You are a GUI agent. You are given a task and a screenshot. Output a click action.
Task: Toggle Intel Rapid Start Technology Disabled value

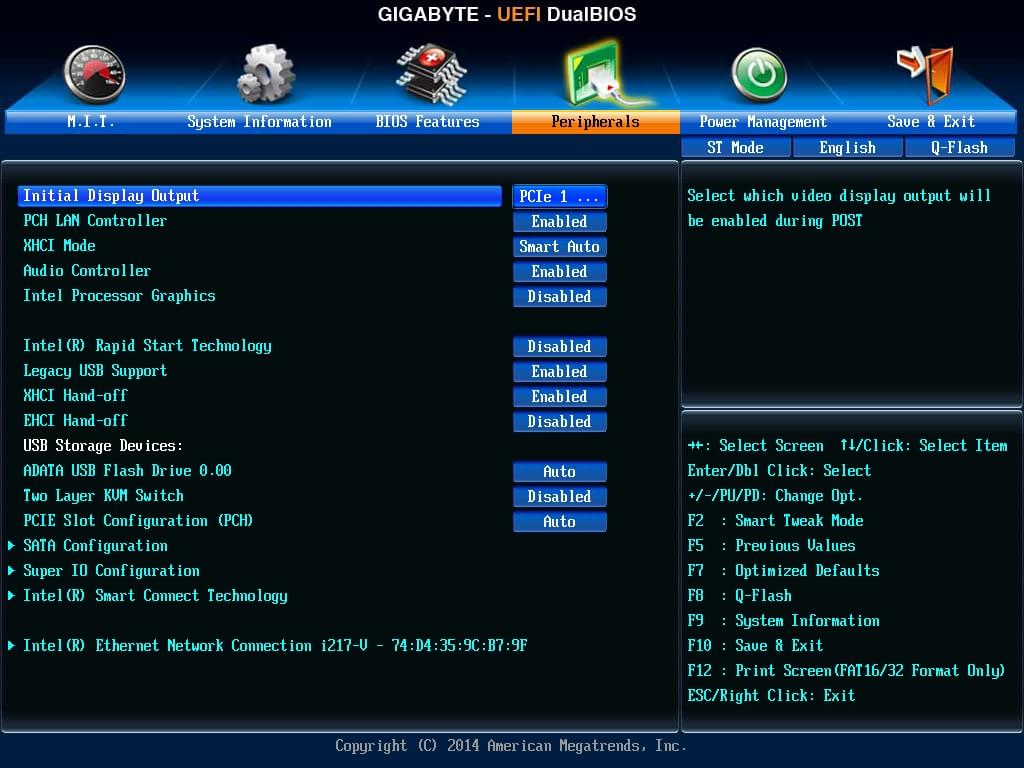pyautogui.click(x=560, y=346)
